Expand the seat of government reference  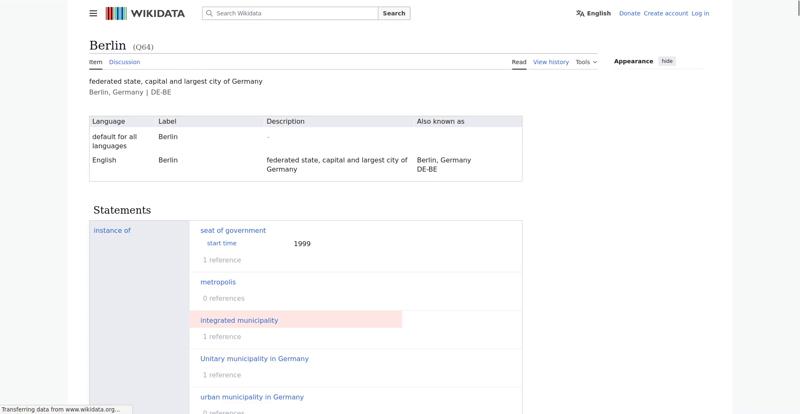click(x=222, y=260)
